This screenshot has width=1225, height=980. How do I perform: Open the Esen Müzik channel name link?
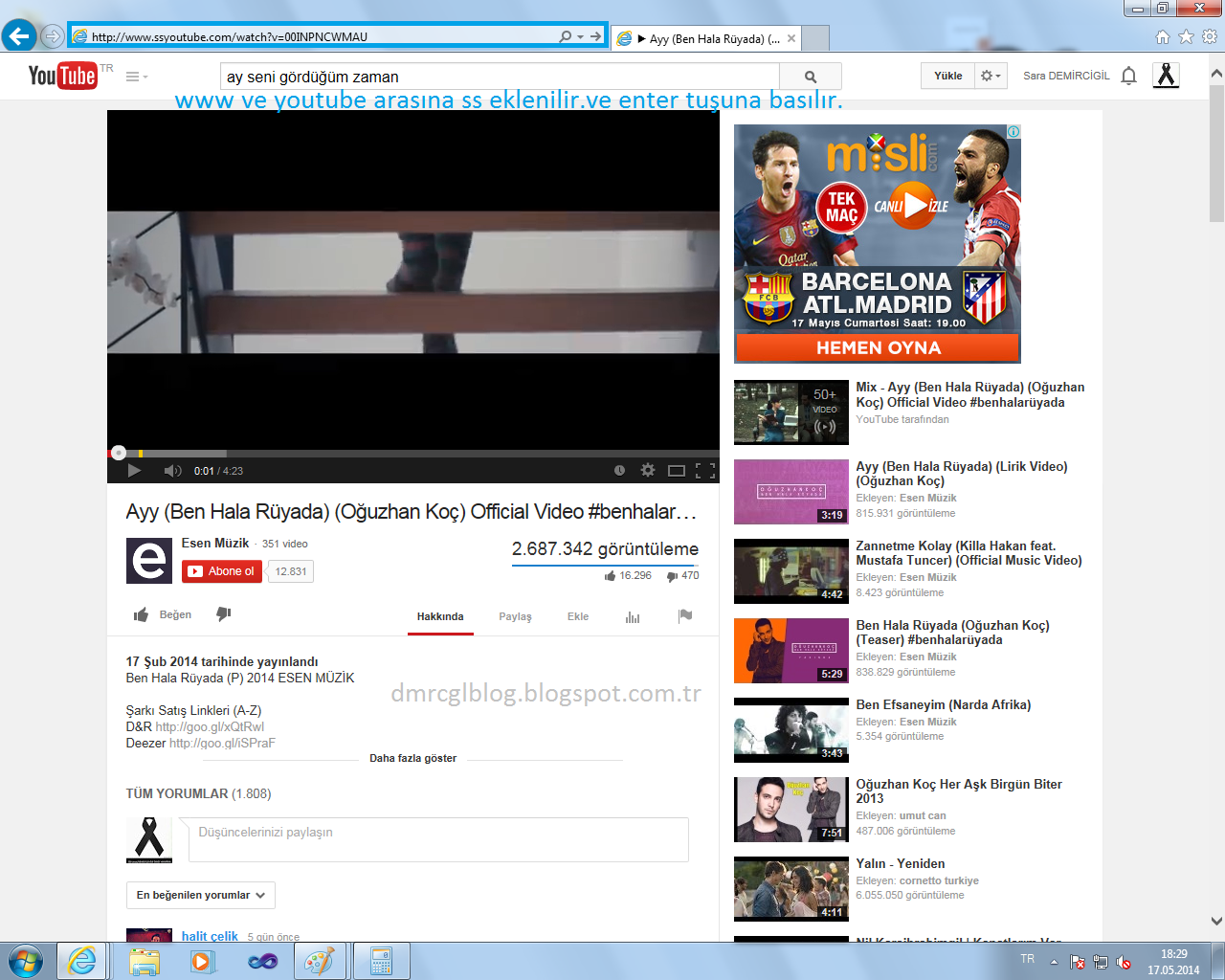click(x=215, y=543)
